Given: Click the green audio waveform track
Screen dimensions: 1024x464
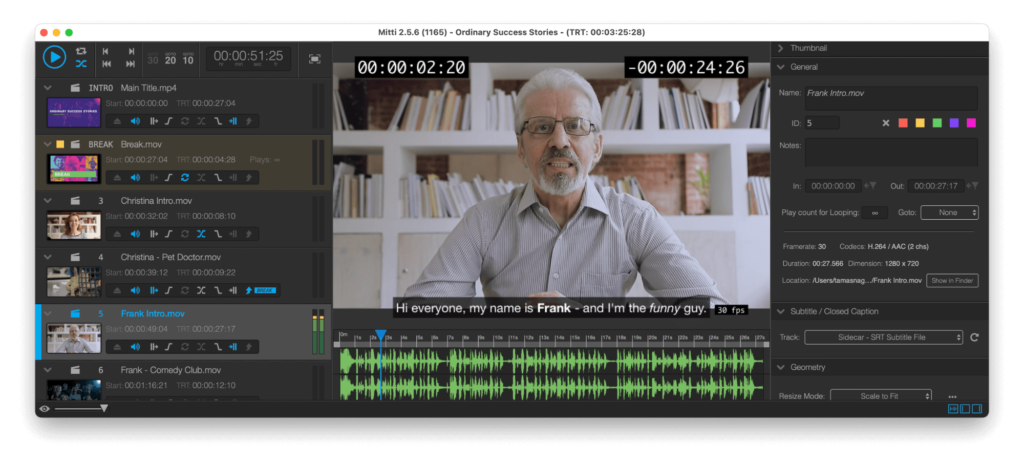Looking at the screenshot, I should (552, 374).
